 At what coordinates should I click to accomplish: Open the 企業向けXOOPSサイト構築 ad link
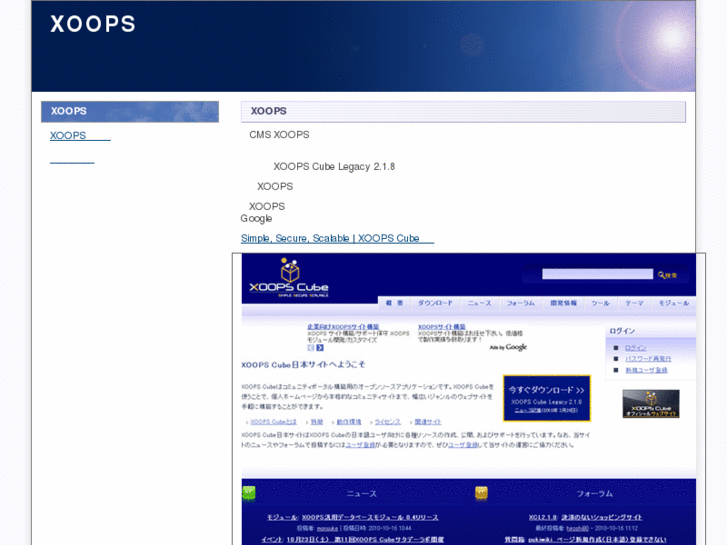pos(343,327)
